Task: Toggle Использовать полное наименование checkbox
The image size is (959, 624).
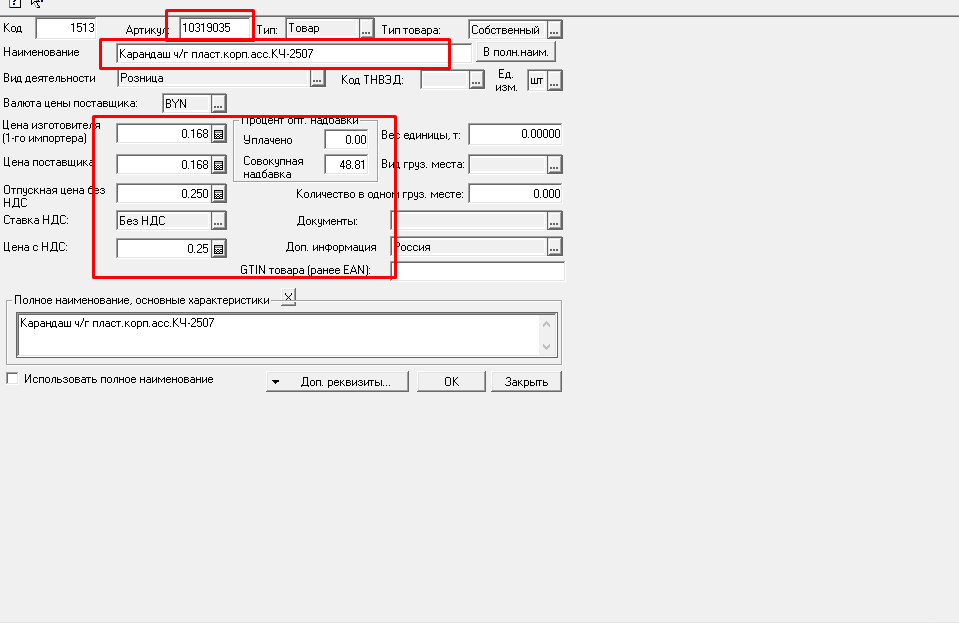Action: click(13, 379)
